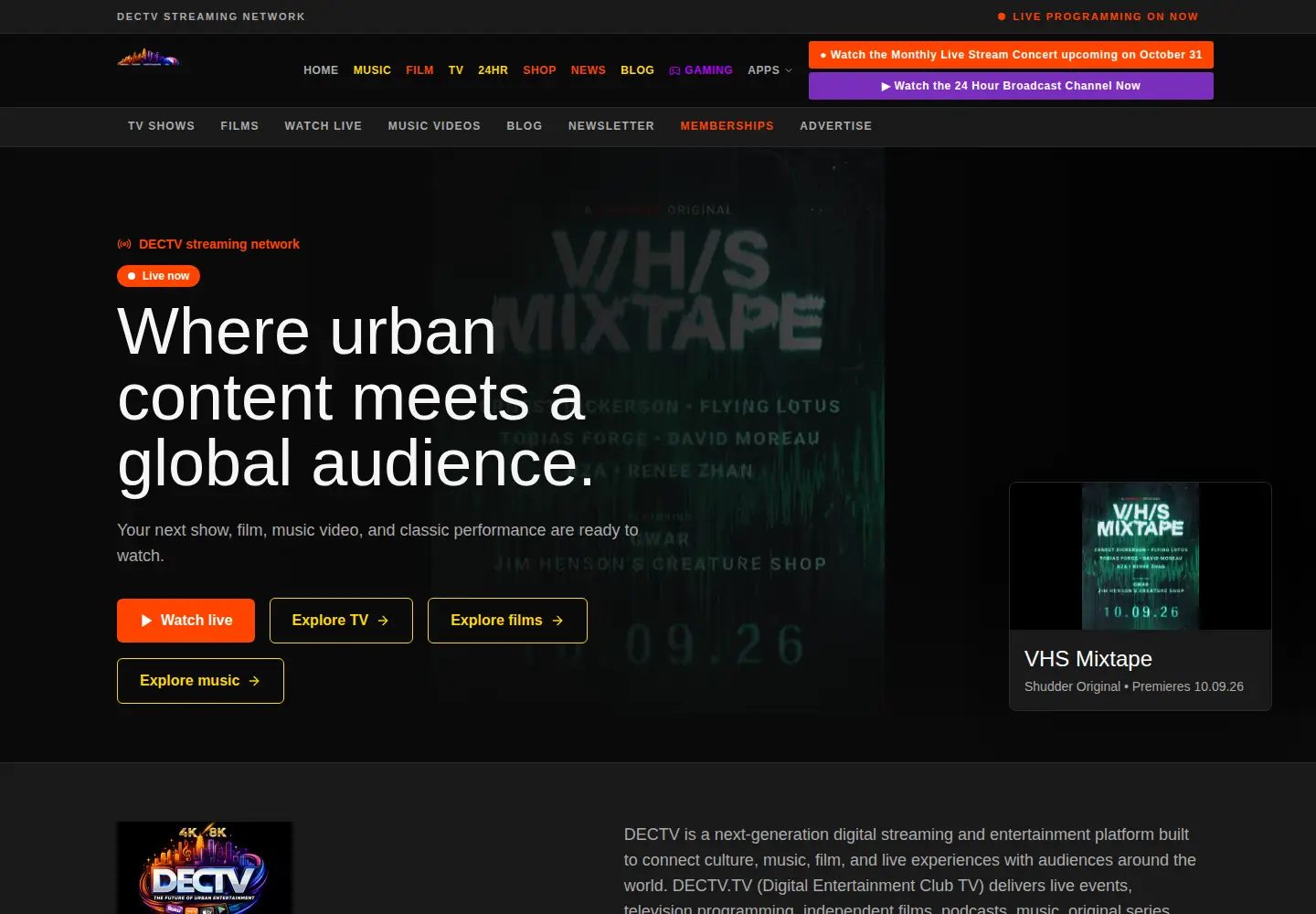1316x914 pixels.
Task: Click the DECTV logo in the header
Action: (x=148, y=58)
